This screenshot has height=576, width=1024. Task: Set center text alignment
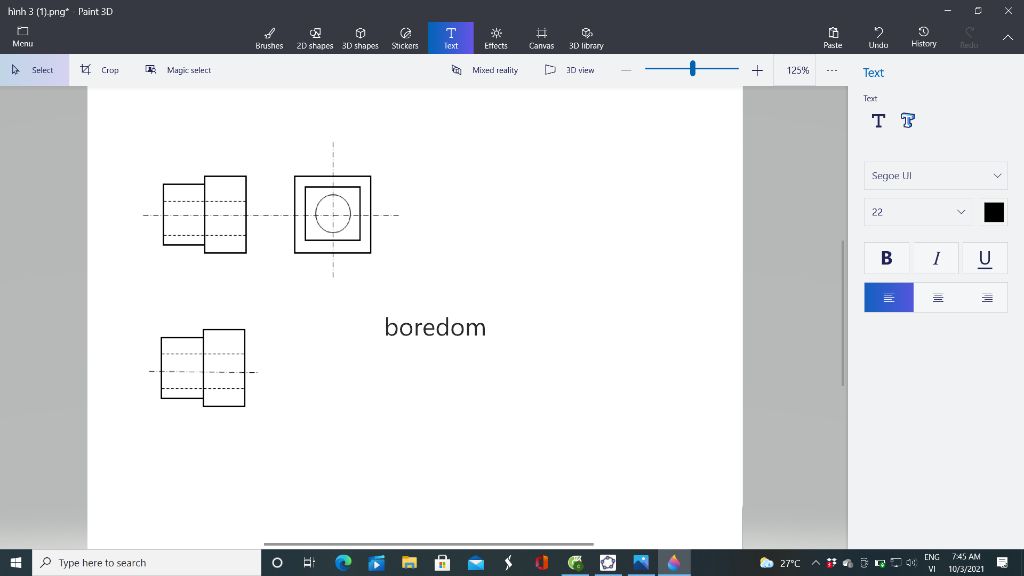(x=938, y=298)
